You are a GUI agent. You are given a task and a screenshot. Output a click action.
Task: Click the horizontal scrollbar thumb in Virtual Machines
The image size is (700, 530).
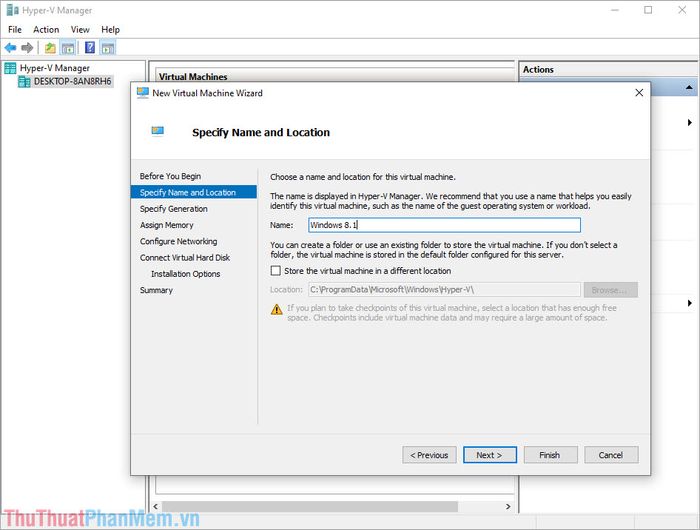pyautogui.click(x=309, y=506)
